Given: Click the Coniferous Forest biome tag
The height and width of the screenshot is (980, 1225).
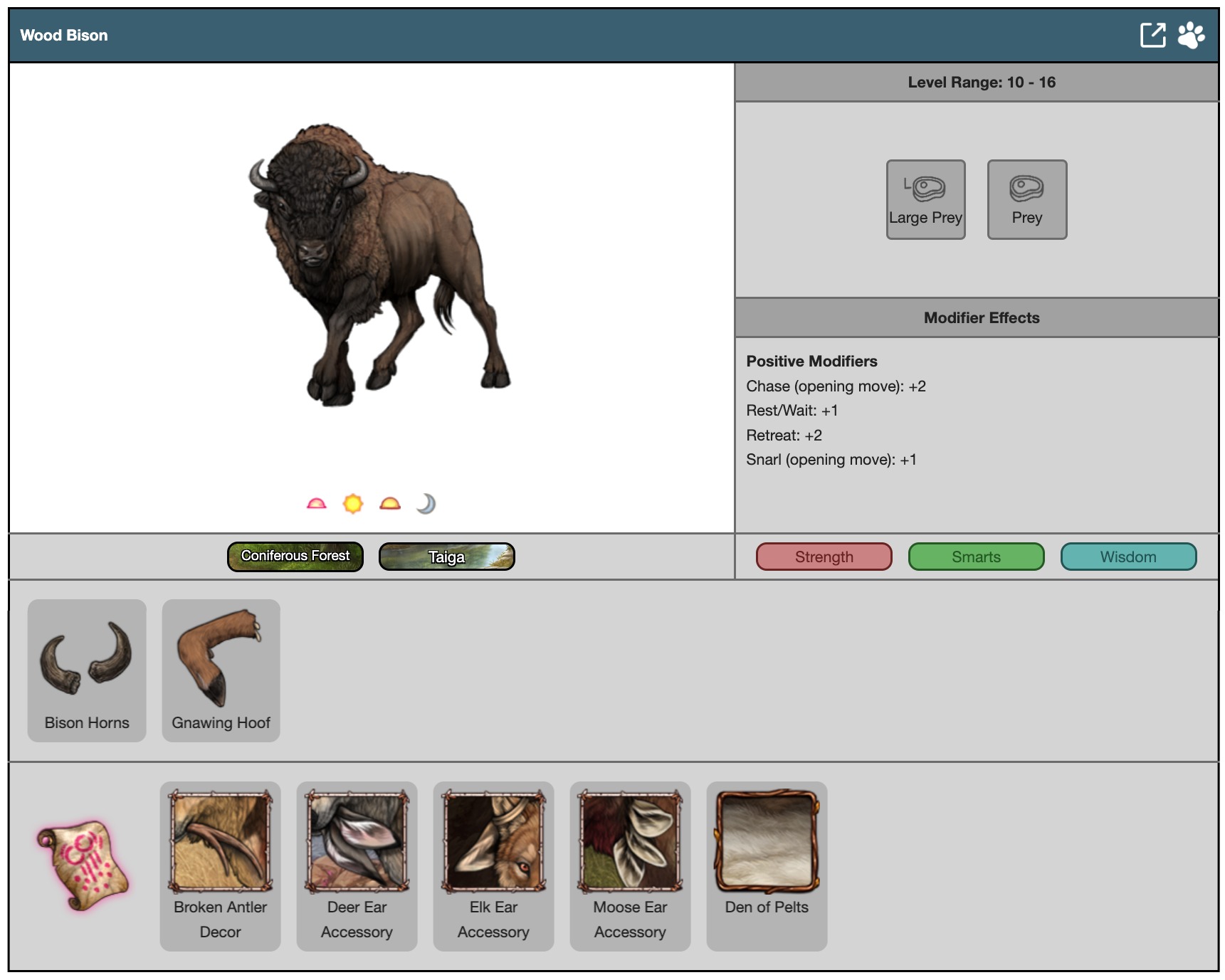Looking at the screenshot, I should (295, 557).
